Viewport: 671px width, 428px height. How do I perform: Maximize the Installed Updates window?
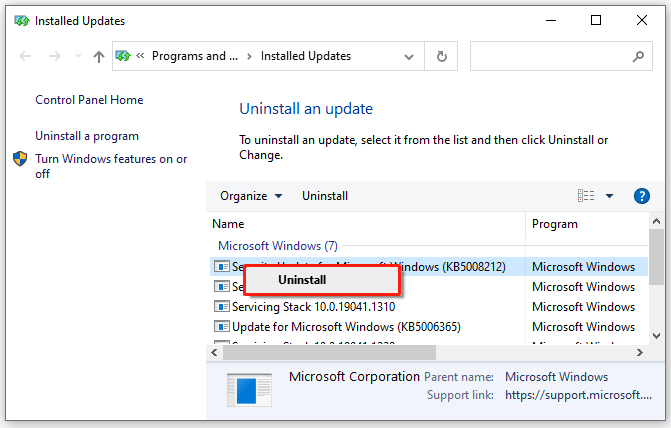click(x=596, y=20)
